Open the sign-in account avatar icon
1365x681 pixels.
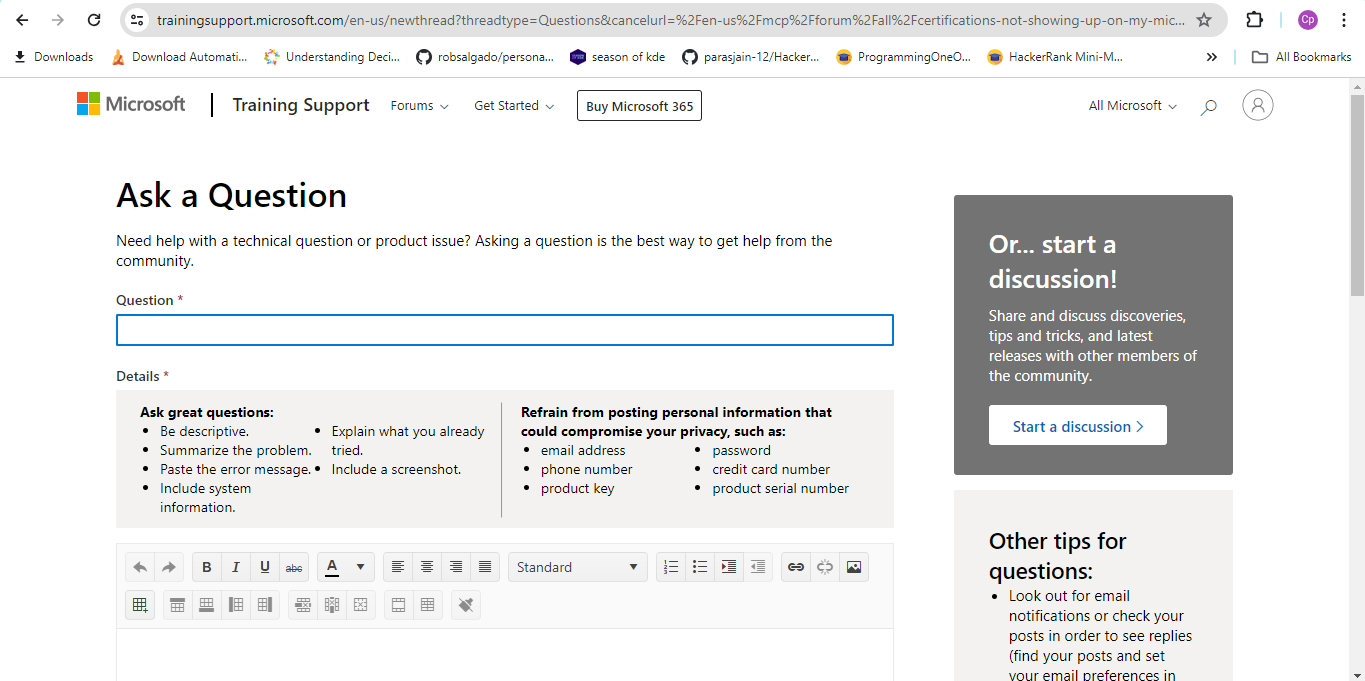pyautogui.click(x=1258, y=105)
